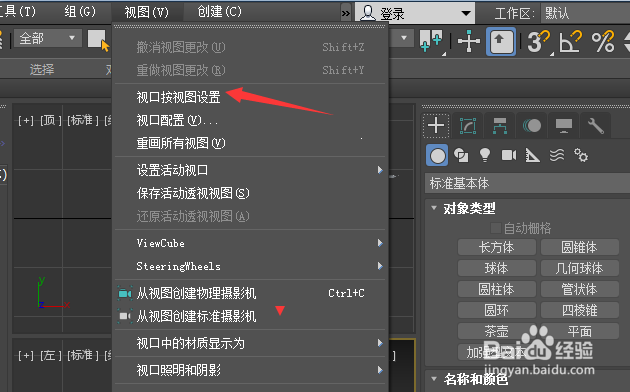
Task: Select the Helpers category icon
Action: pos(532,155)
